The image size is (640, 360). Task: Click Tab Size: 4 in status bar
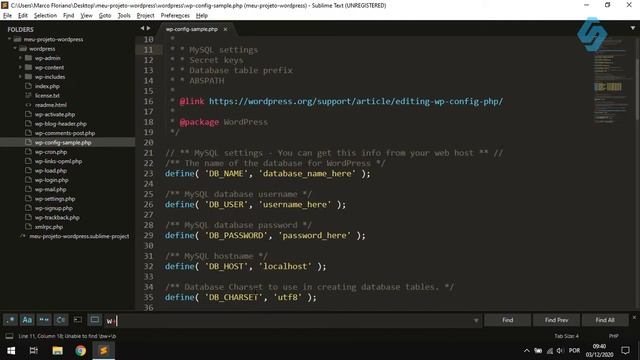pos(567,336)
